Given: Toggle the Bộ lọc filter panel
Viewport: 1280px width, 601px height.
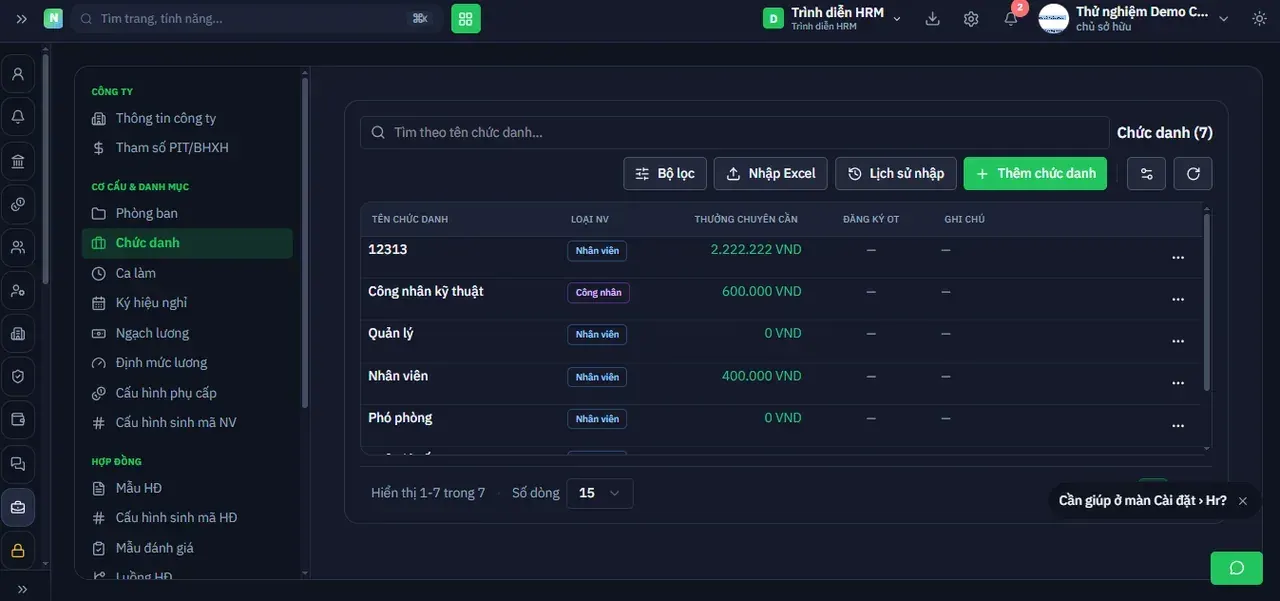Looking at the screenshot, I should [x=665, y=173].
